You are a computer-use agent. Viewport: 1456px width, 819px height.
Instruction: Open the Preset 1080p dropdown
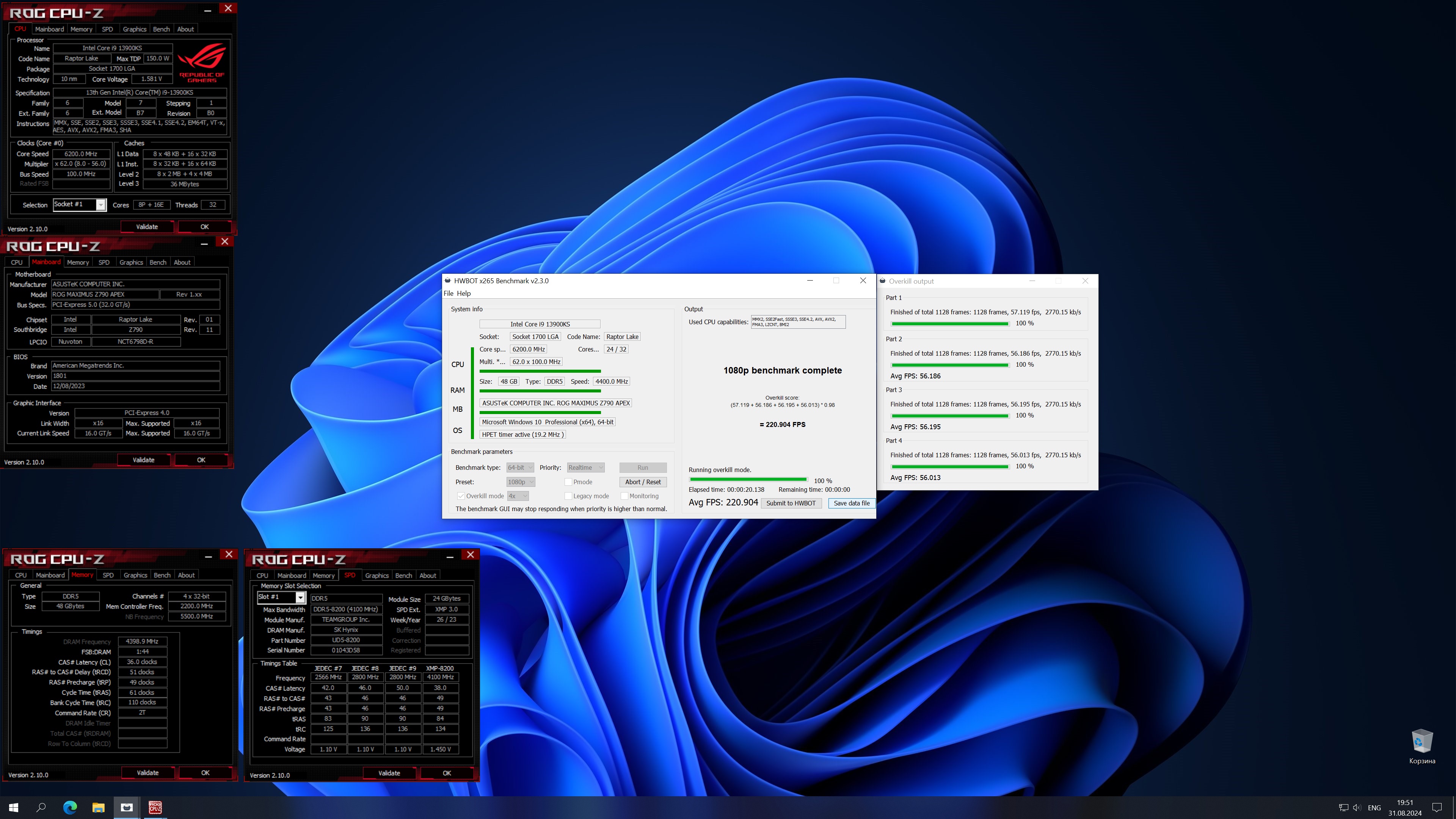tap(520, 482)
